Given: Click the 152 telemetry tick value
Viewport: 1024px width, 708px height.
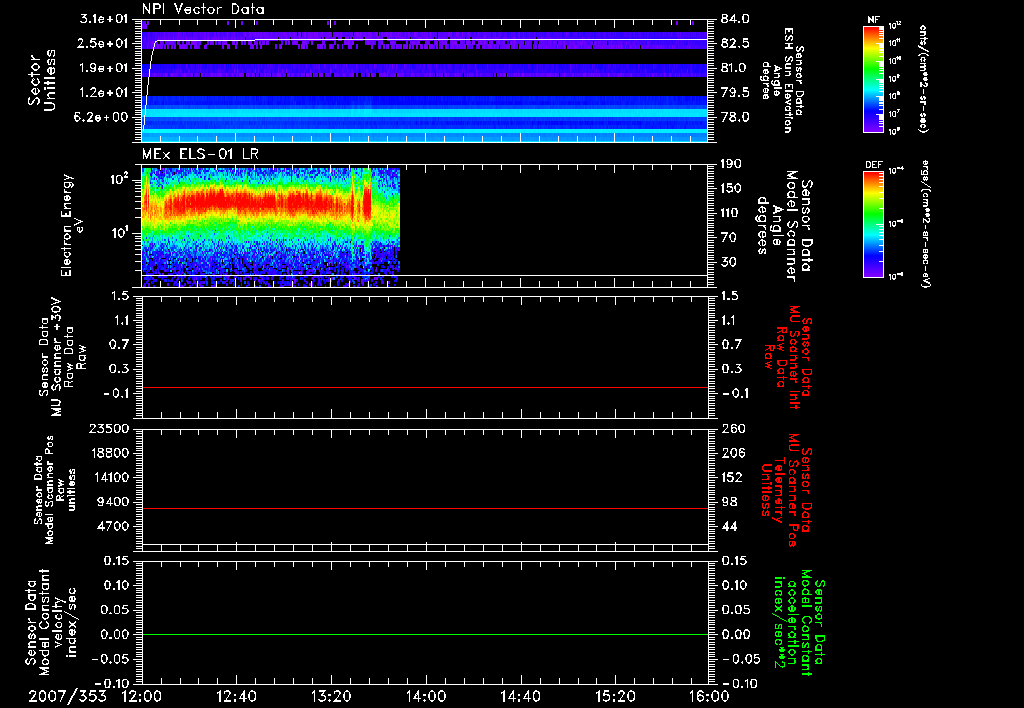Looking at the screenshot, I should [732, 477].
